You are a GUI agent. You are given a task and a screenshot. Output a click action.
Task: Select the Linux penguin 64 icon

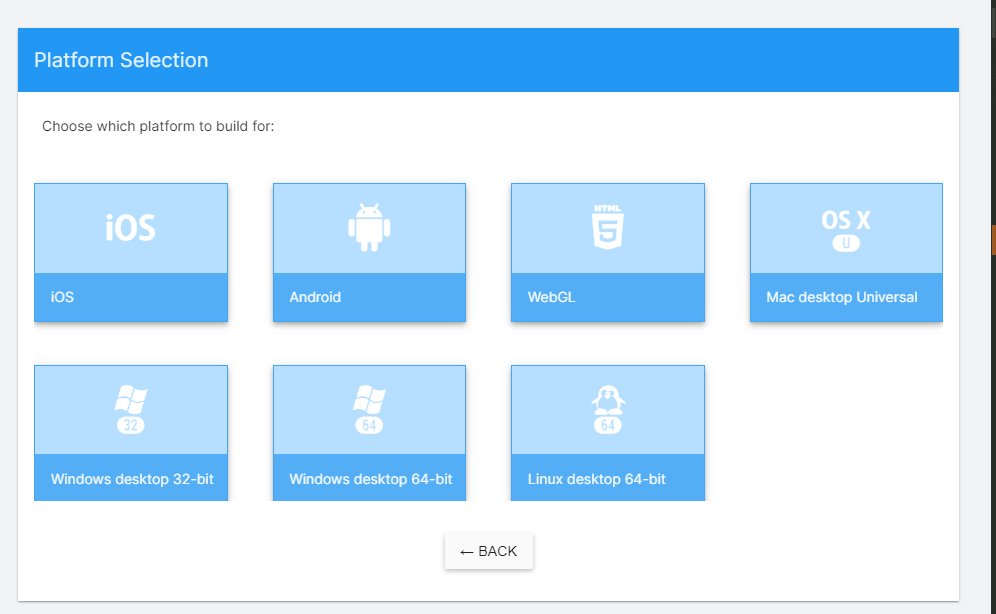point(608,410)
